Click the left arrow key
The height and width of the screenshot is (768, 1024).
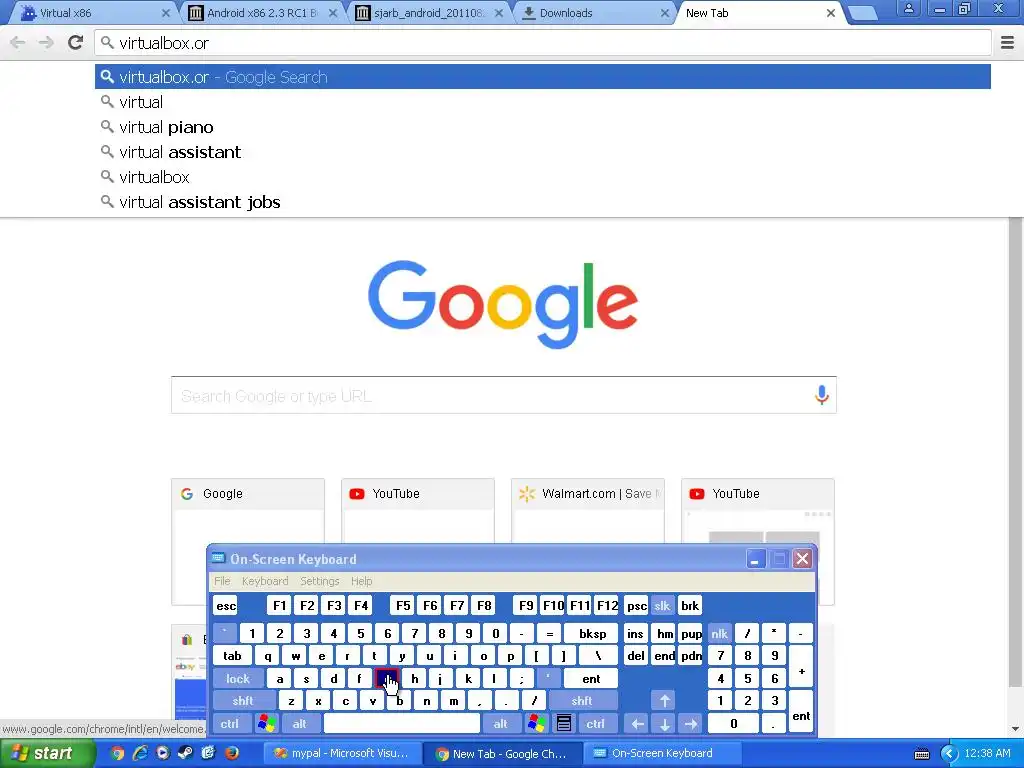(637, 724)
